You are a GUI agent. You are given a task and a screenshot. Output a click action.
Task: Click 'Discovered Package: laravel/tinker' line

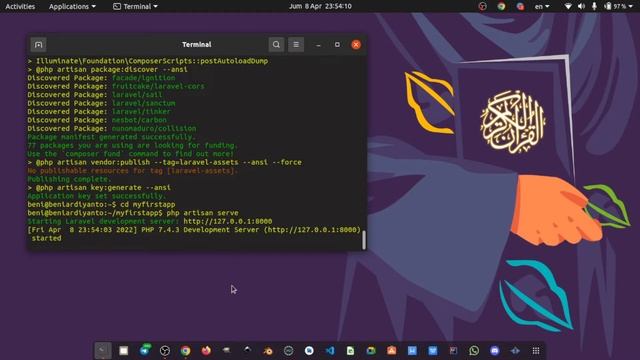[99, 111]
